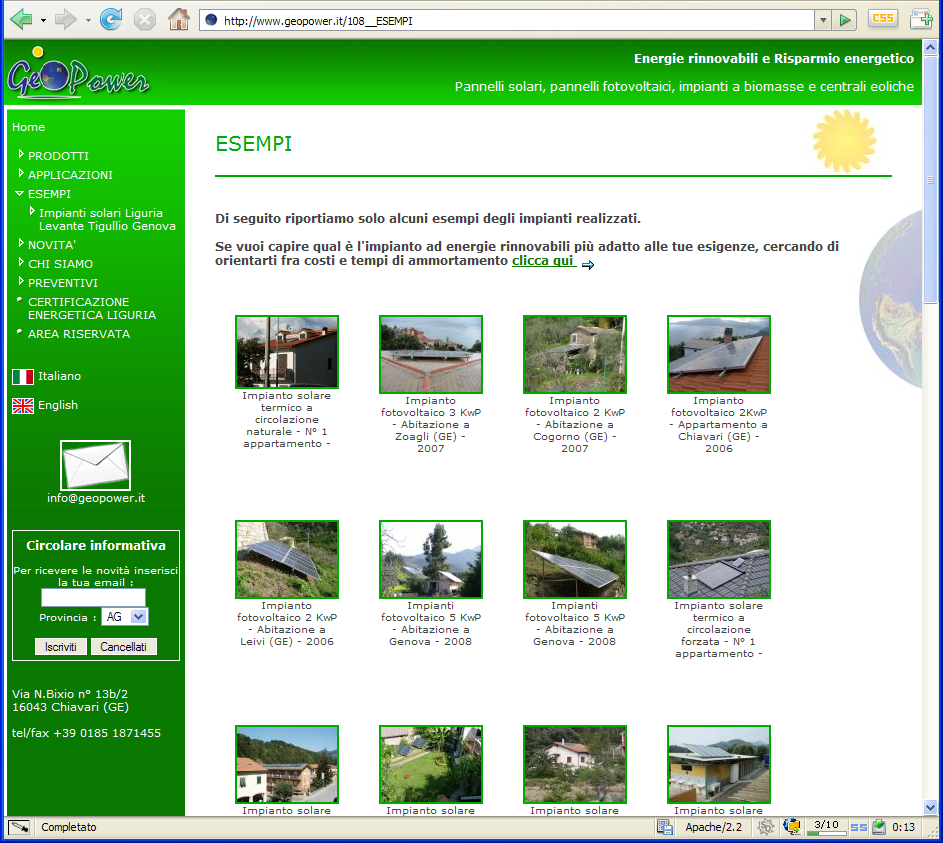Screen dimensions: 943x843
Task: Click the GeoPower logo
Action: click(78, 75)
